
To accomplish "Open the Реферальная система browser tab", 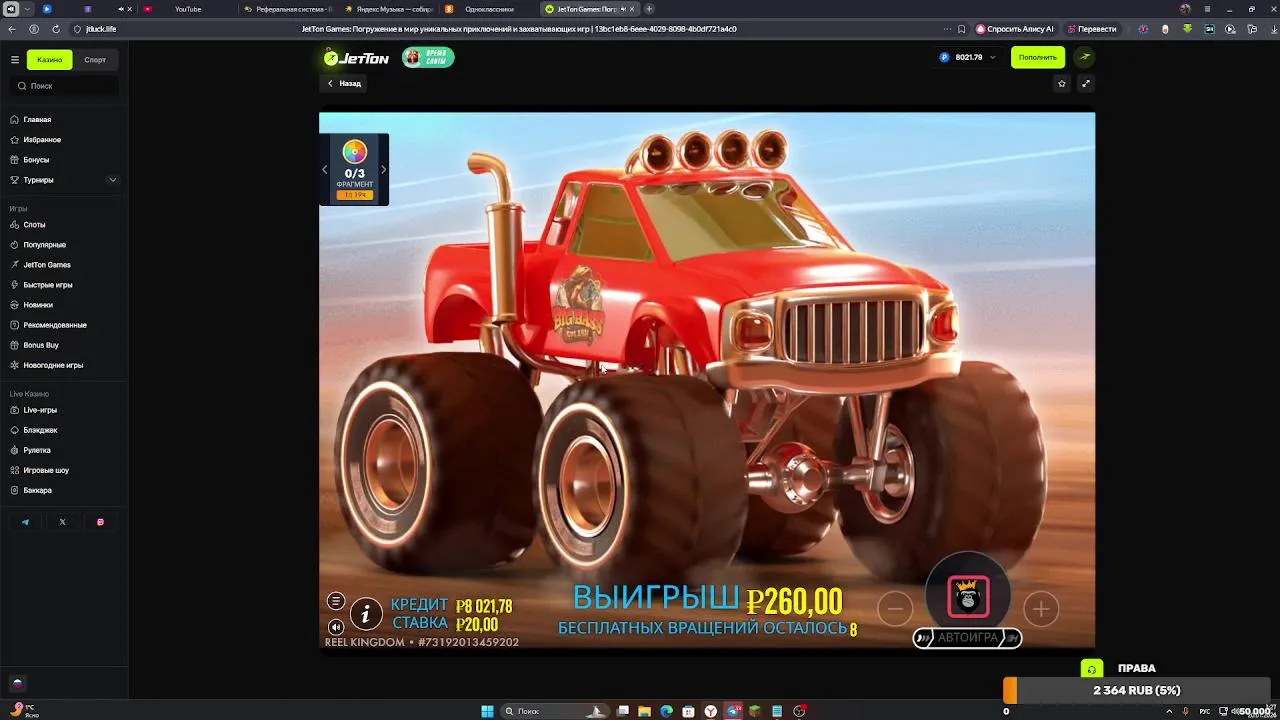I will pyautogui.click(x=287, y=9).
